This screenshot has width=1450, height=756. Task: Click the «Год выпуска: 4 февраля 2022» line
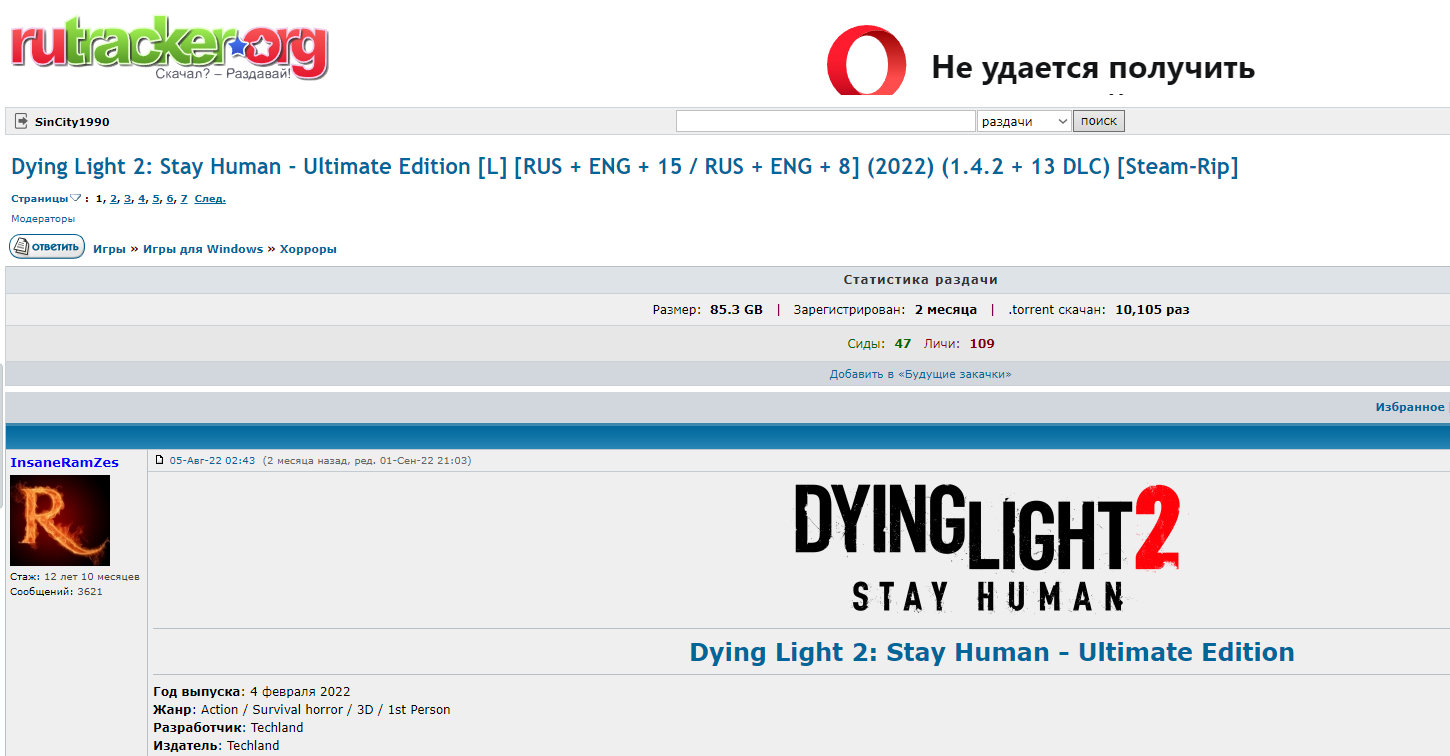252,692
